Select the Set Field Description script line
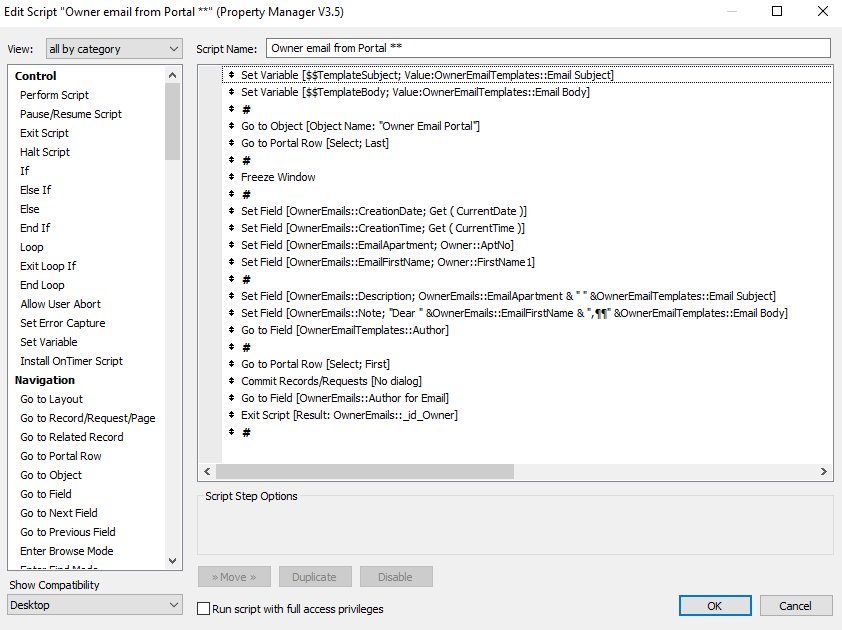Viewport: 842px width, 630px height. click(509, 296)
